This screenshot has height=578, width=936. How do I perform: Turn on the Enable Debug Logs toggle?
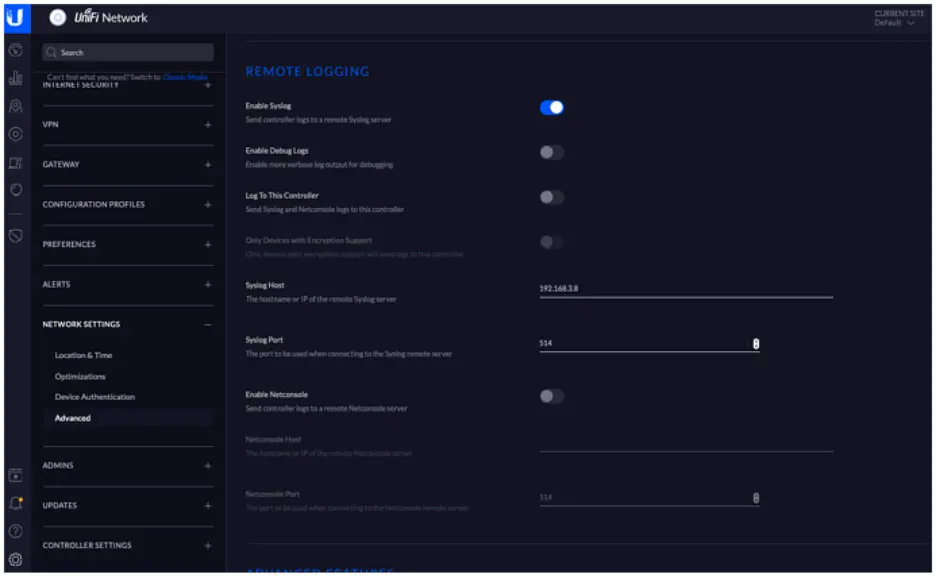pyautogui.click(x=552, y=152)
